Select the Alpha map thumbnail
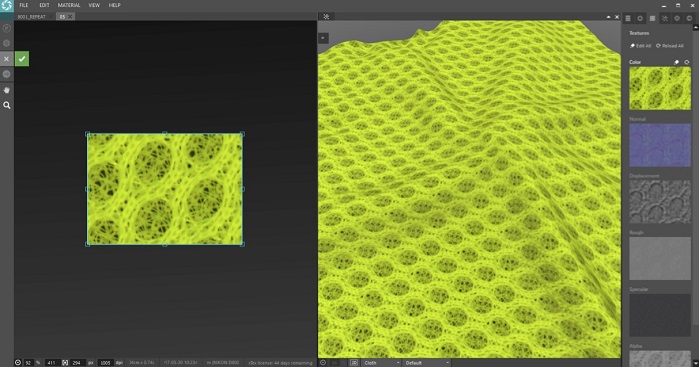699x367 pixels. click(x=660, y=359)
